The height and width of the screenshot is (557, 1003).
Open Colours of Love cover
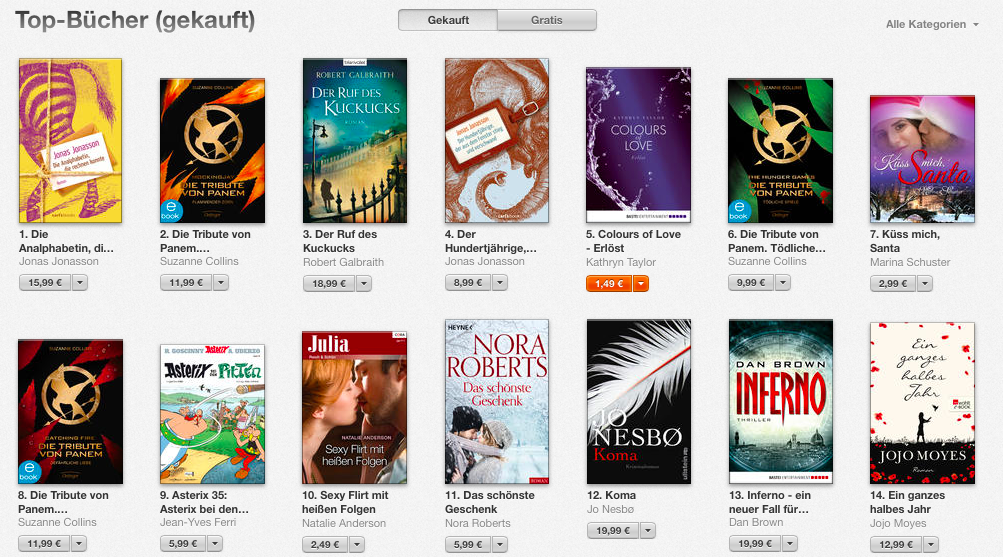tap(638, 145)
